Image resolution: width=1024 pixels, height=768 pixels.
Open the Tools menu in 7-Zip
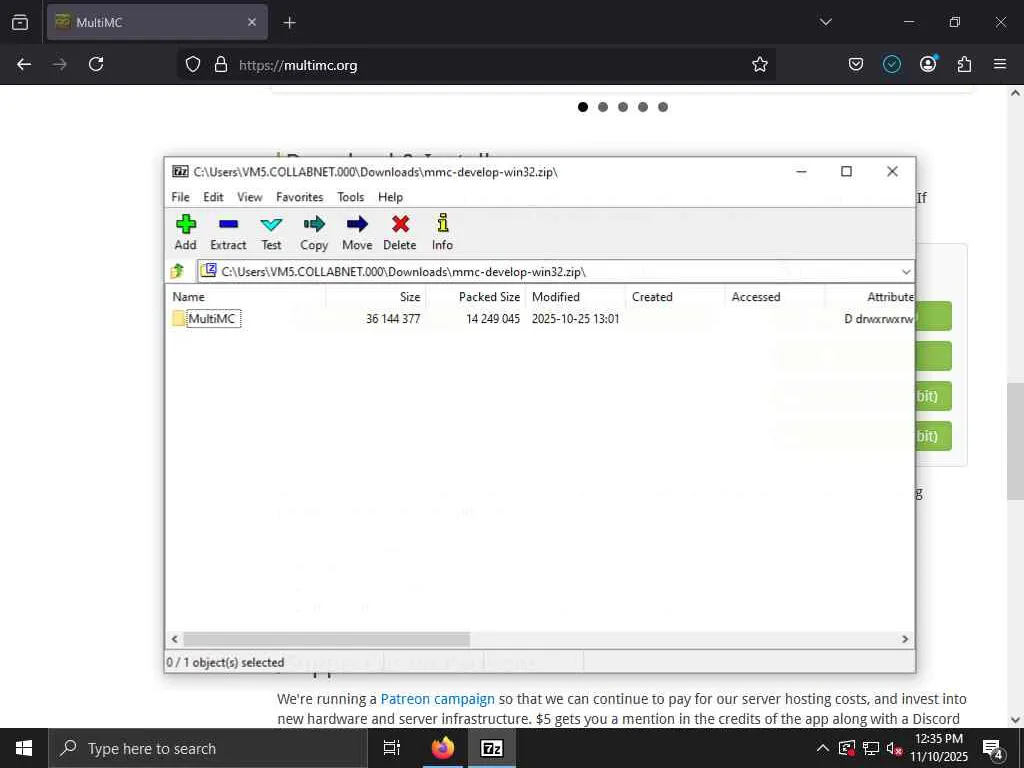pyautogui.click(x=351, y=197)
